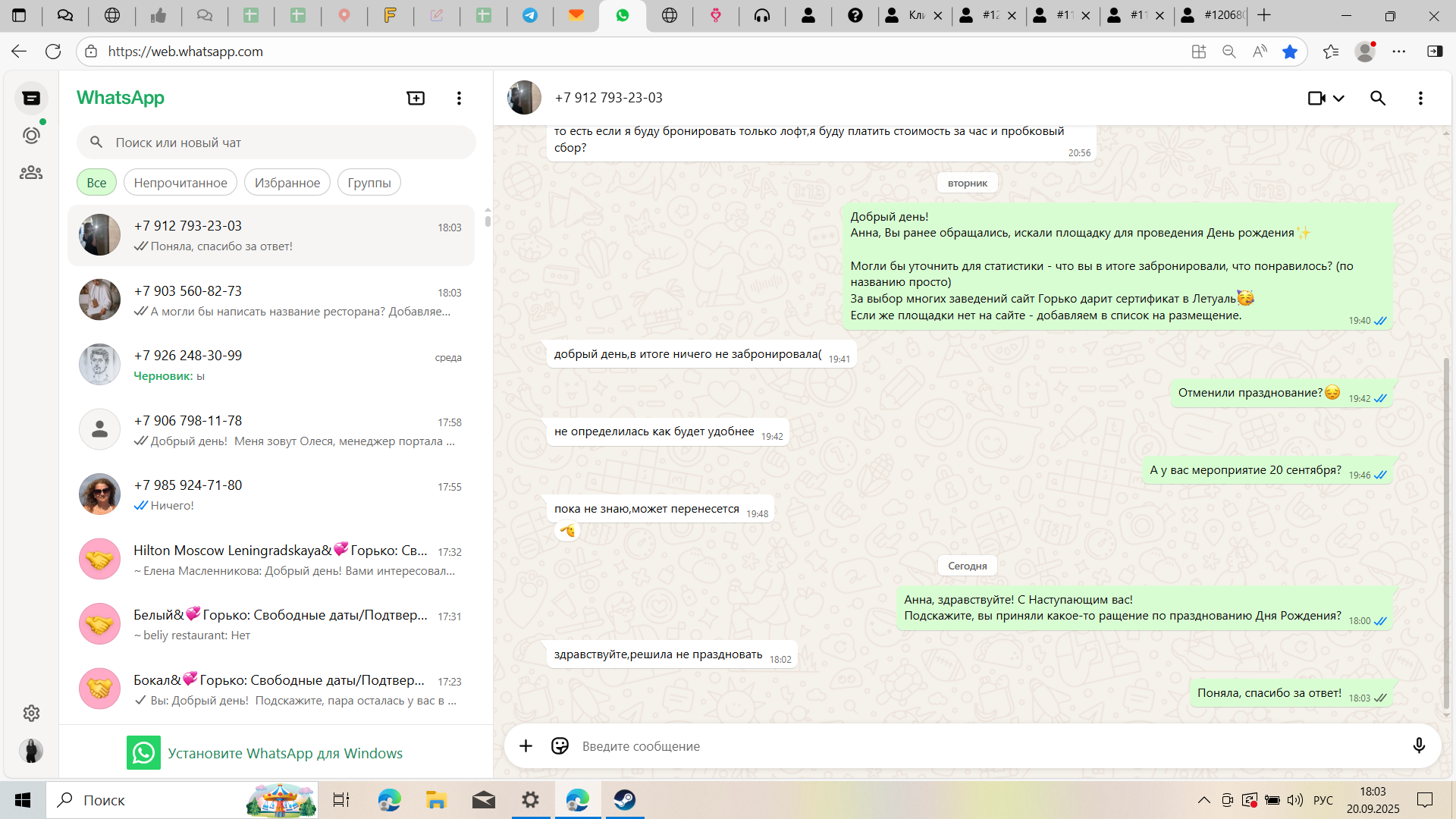Open the Communities icon in sidebar
The image size is (1456, 819).
click(x=31, y=173)
